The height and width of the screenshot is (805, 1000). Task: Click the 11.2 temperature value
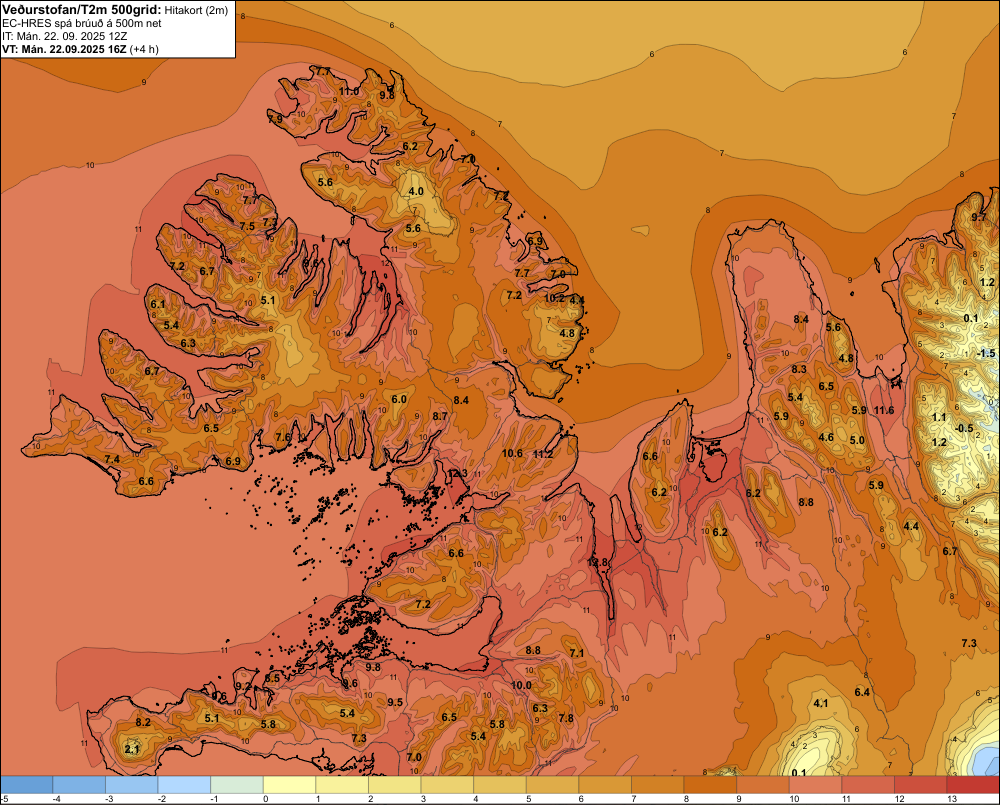coord(543,454)
